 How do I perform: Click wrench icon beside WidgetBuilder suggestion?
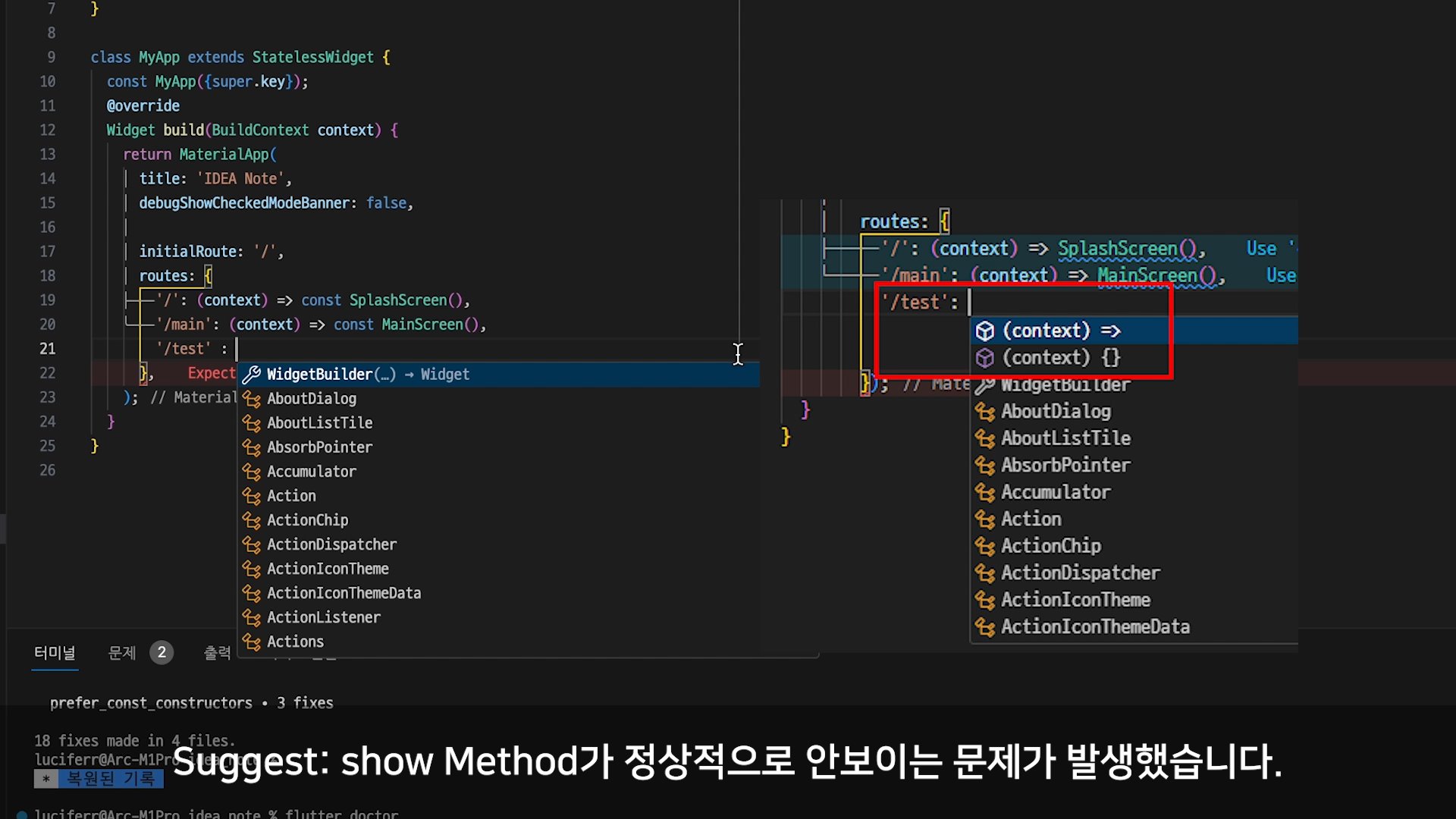point(252,375)
